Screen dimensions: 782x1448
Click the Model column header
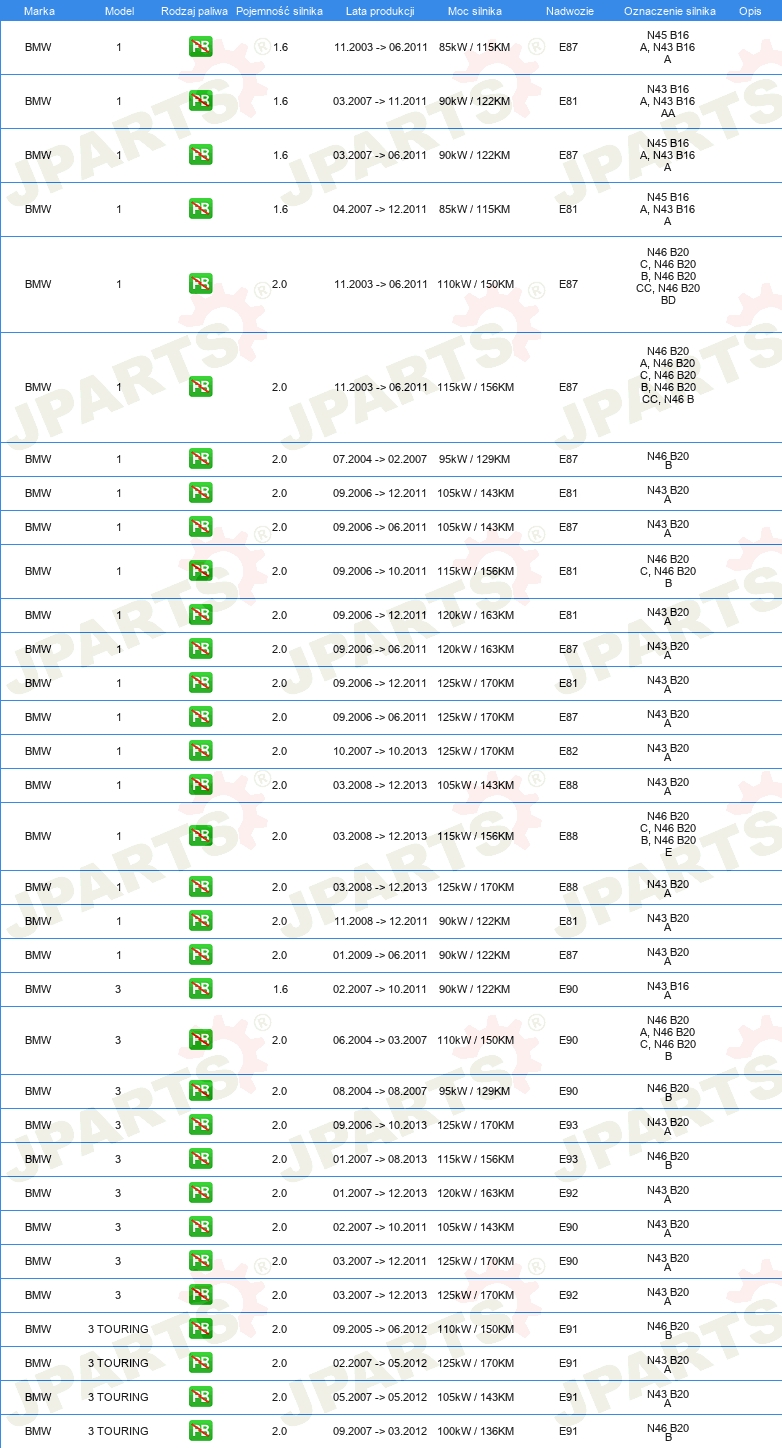coord(119,11)
